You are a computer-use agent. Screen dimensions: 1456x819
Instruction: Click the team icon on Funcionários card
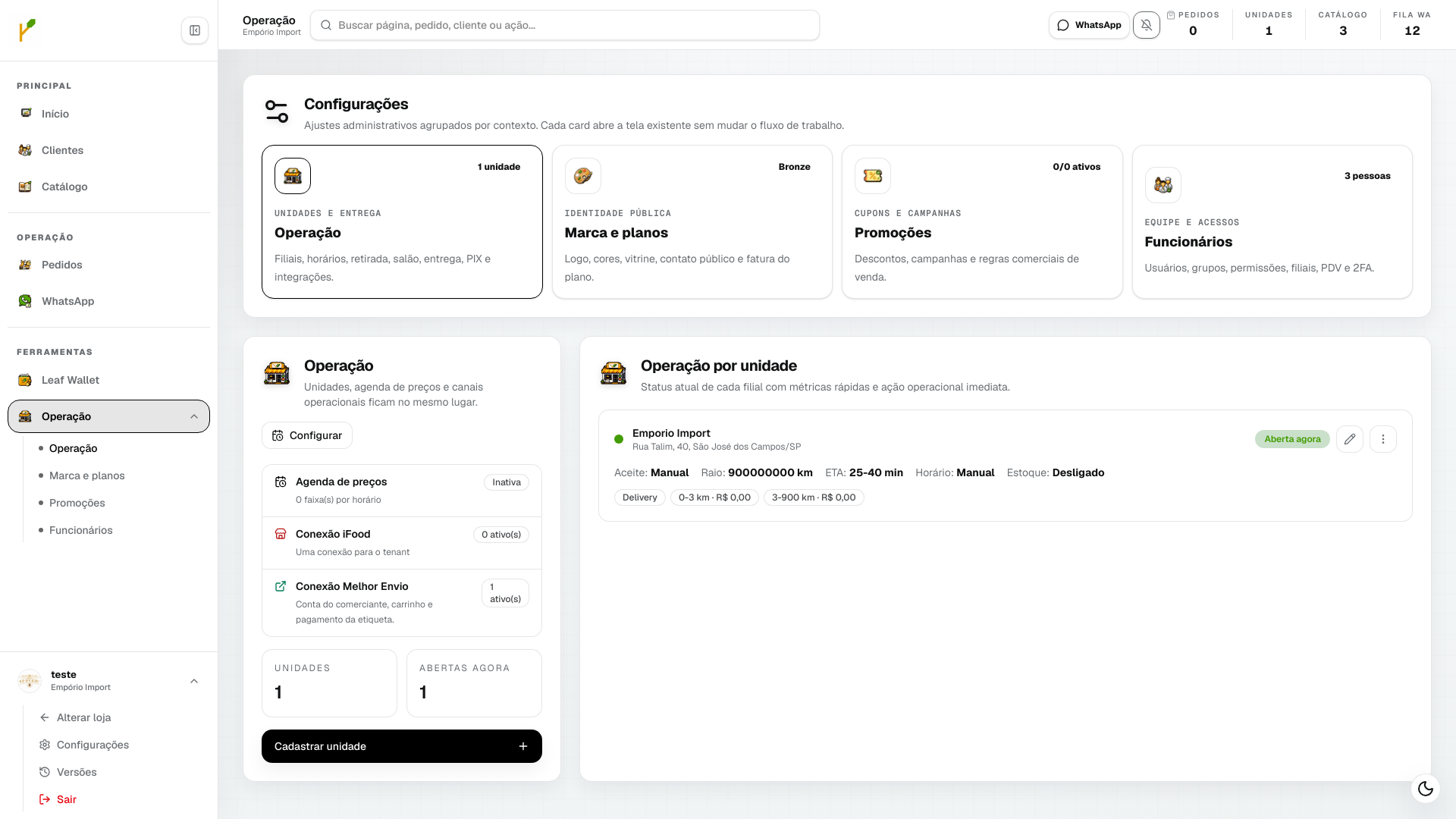pos(1163,185)
